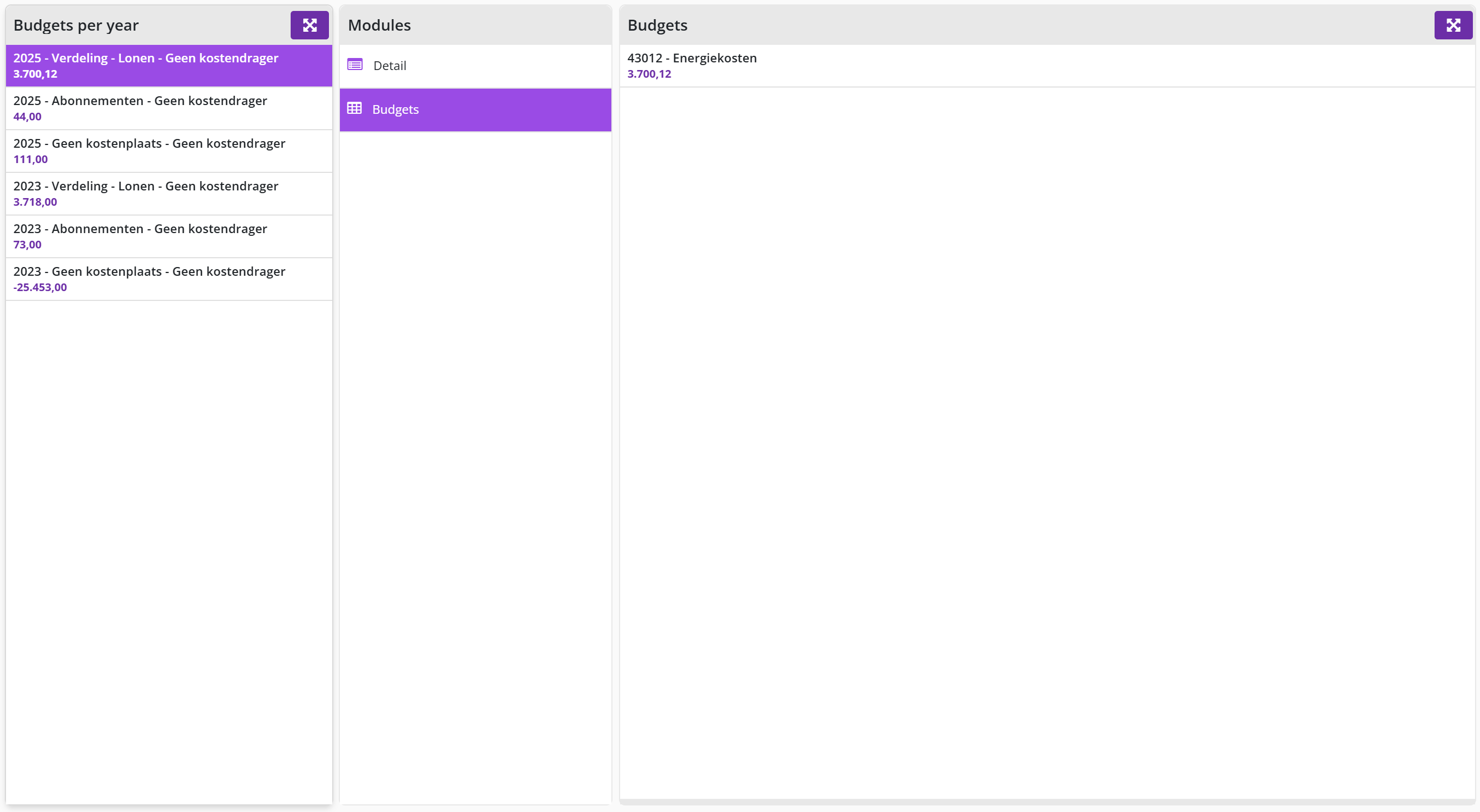Click the 44,00 amount under 2025 Abonnementen
Viewport: 1480px width, 812px height.
point(27,117)
